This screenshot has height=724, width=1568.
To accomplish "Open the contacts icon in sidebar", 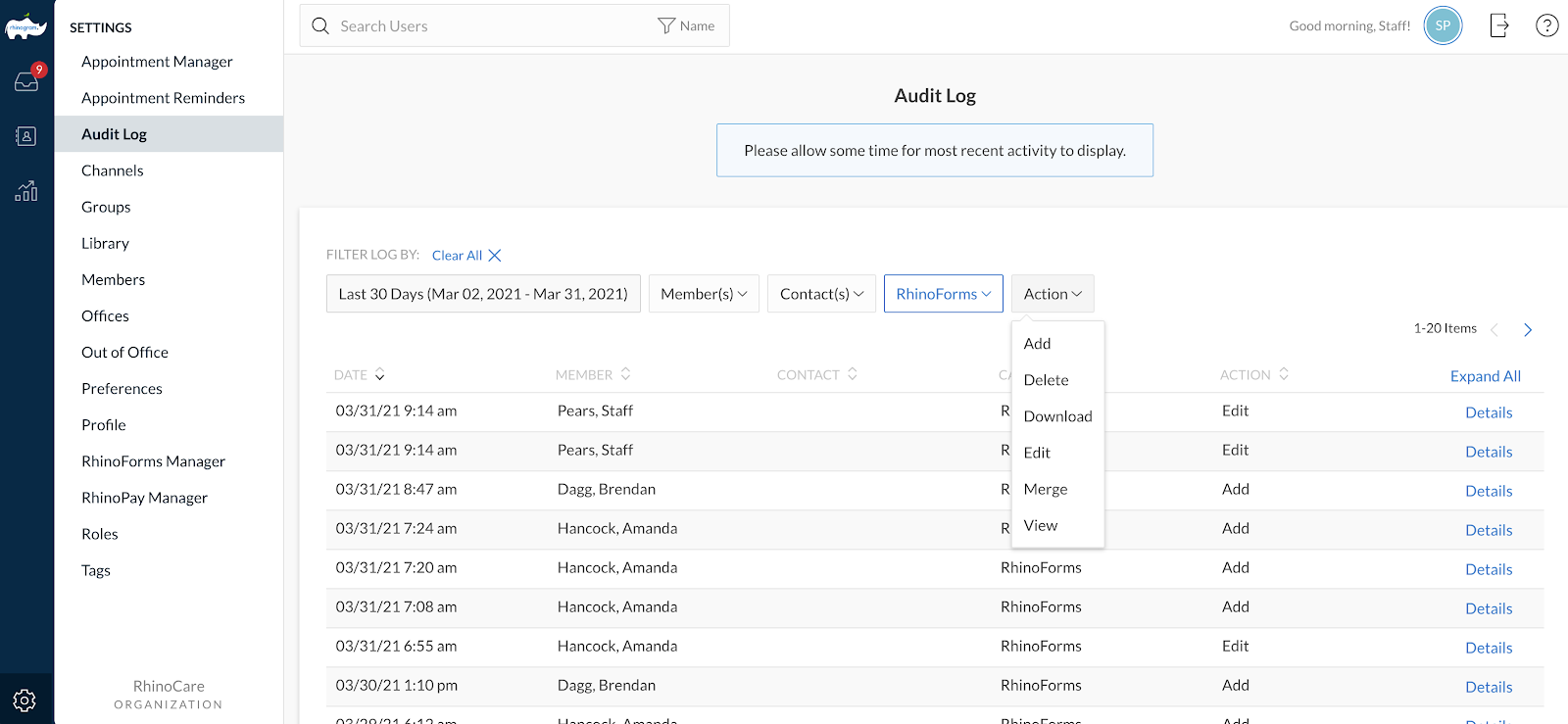I will [26, 136].
